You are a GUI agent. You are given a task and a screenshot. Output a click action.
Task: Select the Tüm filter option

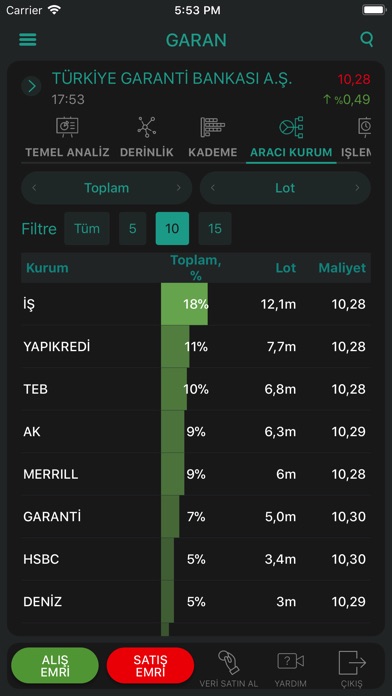coord(87,229)
